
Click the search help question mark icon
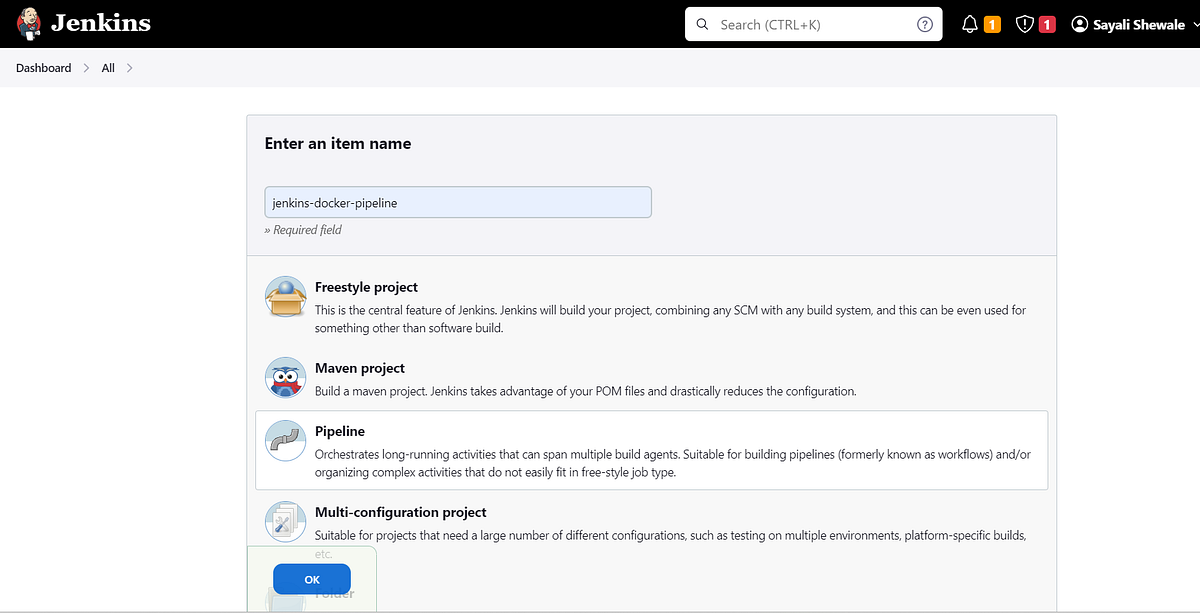[925, 23]
